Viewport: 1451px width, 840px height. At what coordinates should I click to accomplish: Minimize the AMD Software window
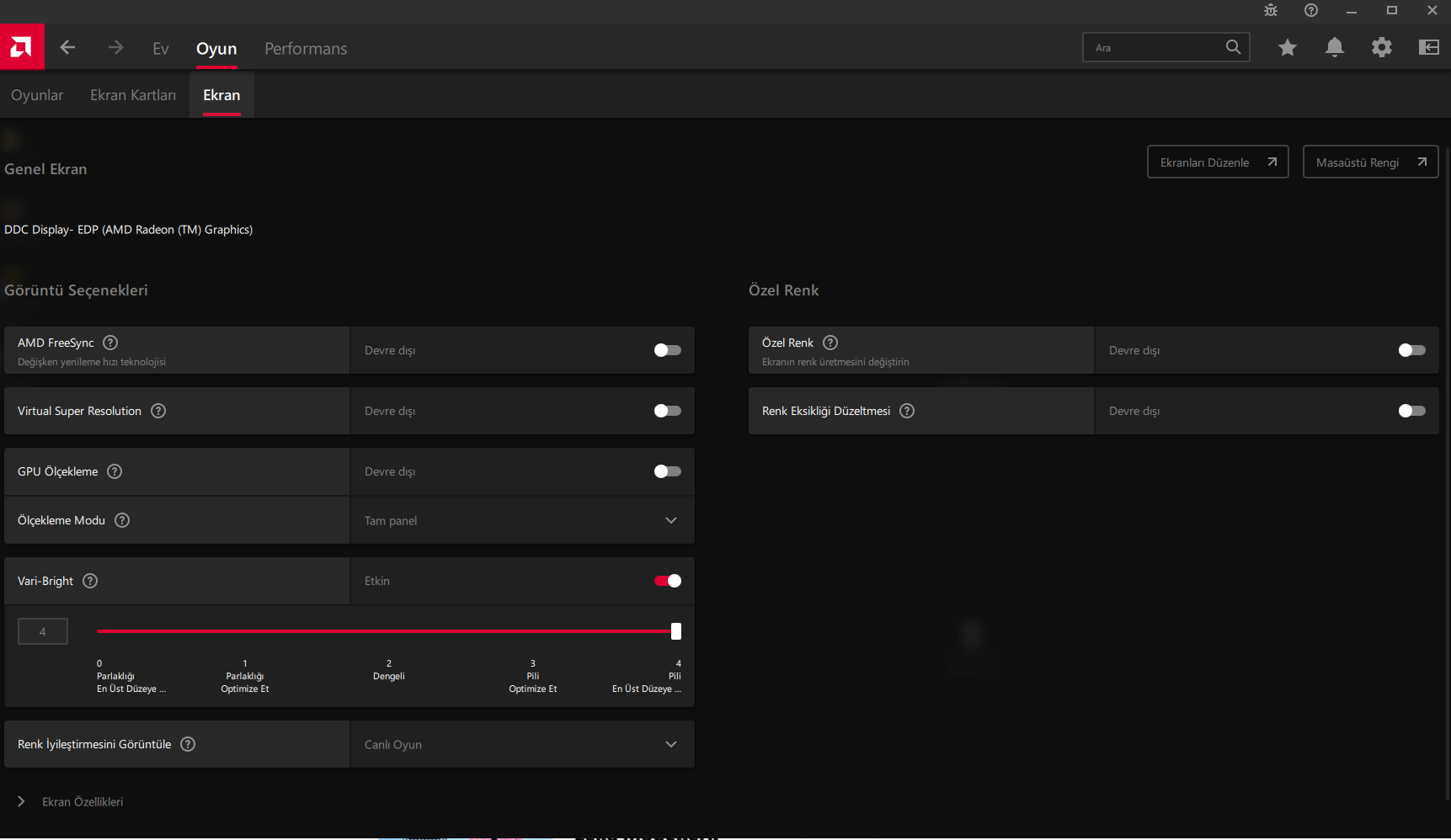click(x=1352, y=10)
